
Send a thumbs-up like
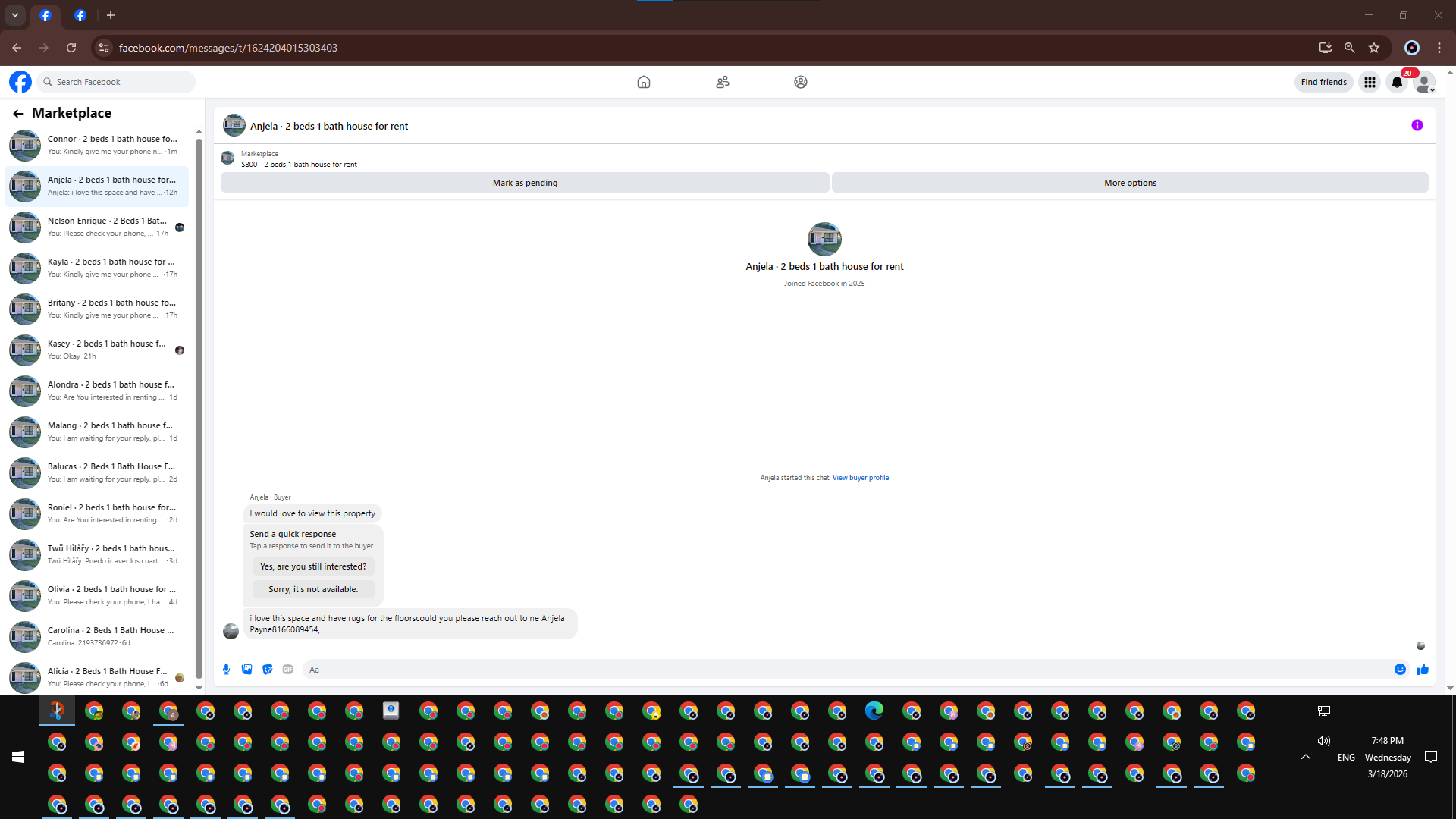(x=1423, y=669)
